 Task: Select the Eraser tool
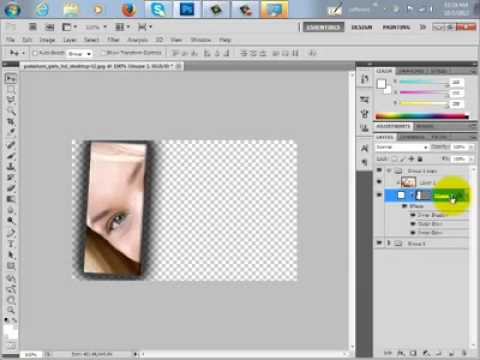point(11,188)
